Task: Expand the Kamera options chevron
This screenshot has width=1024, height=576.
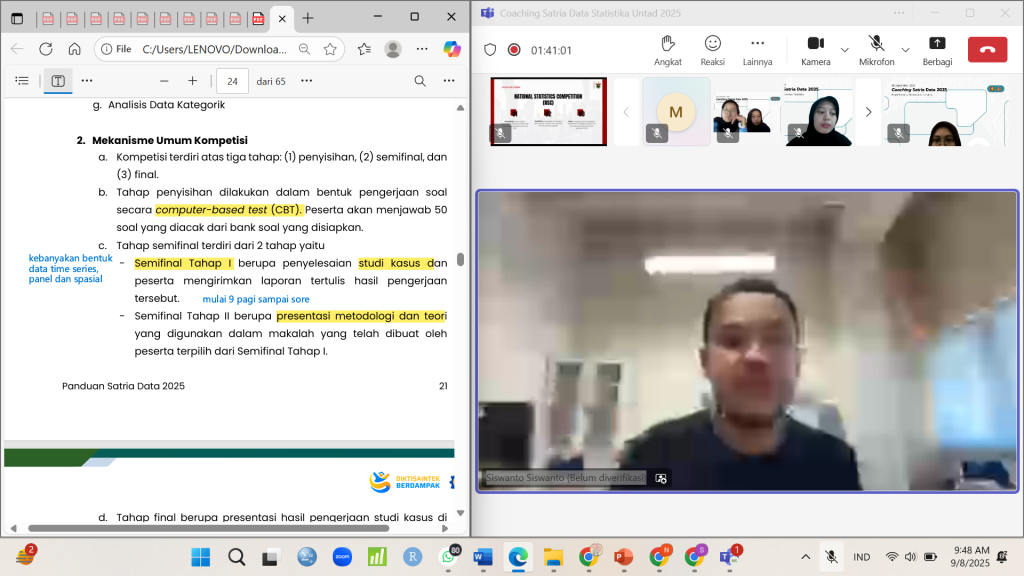Action: click(x=845, y=49)
